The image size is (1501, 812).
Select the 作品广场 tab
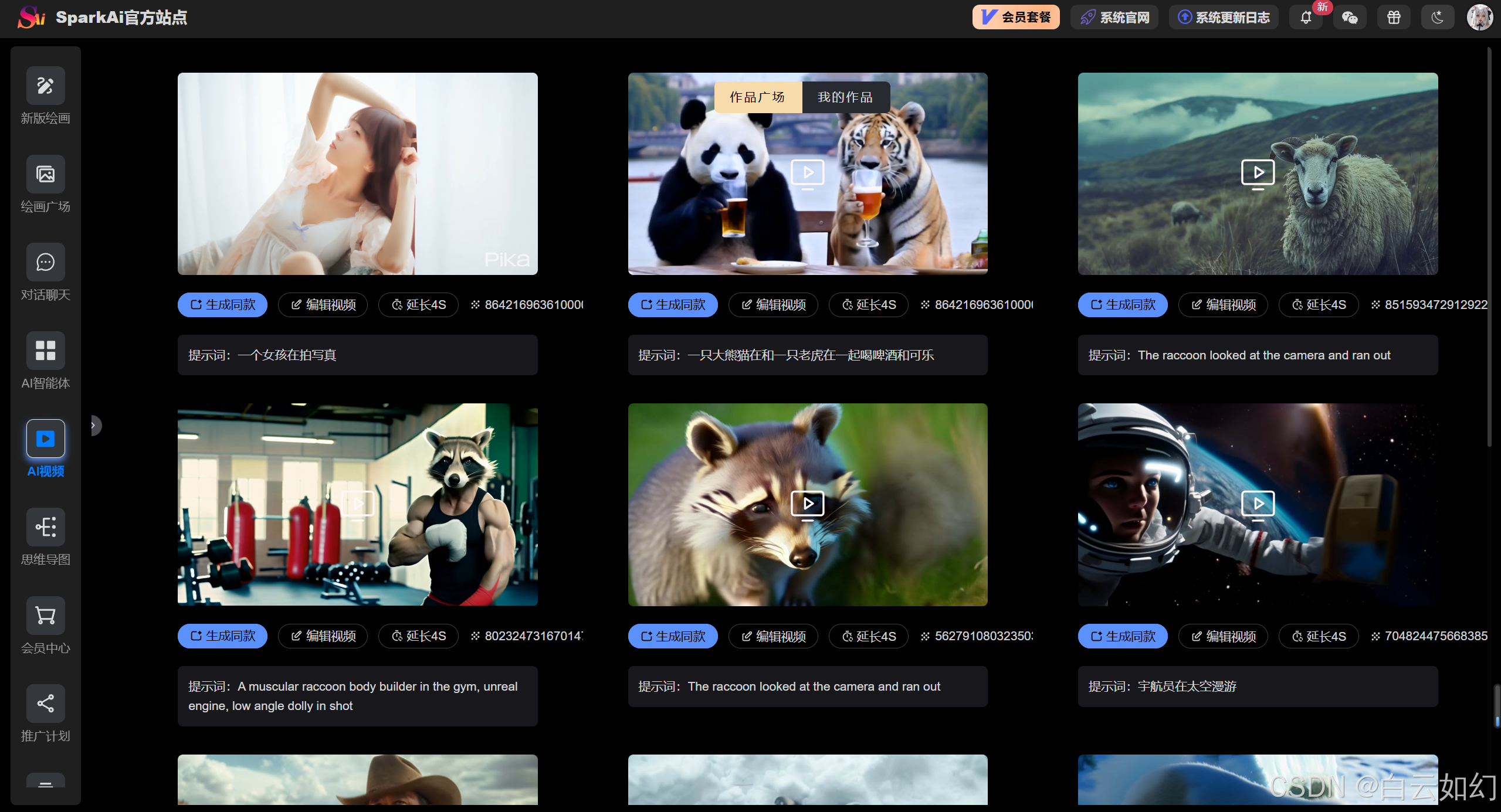click(757, 97)
